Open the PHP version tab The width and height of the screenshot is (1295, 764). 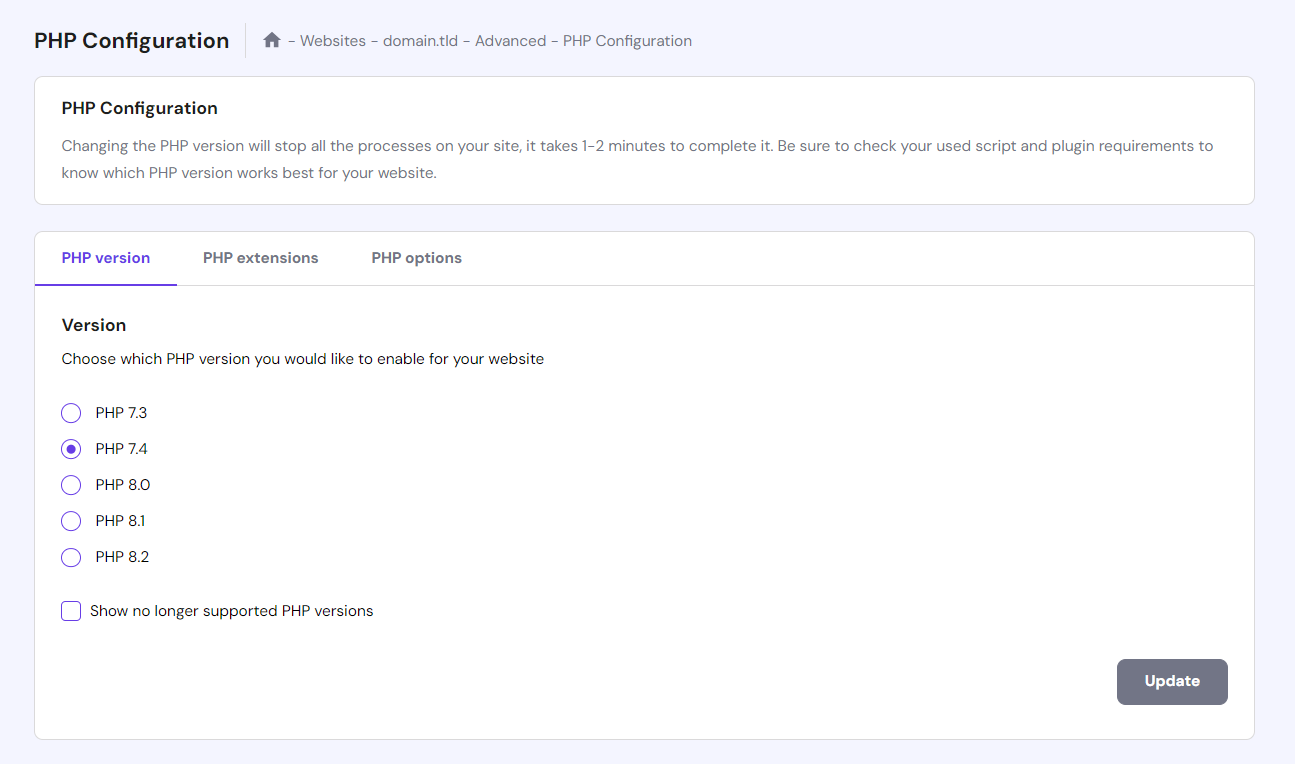click(x=105, y=257)
